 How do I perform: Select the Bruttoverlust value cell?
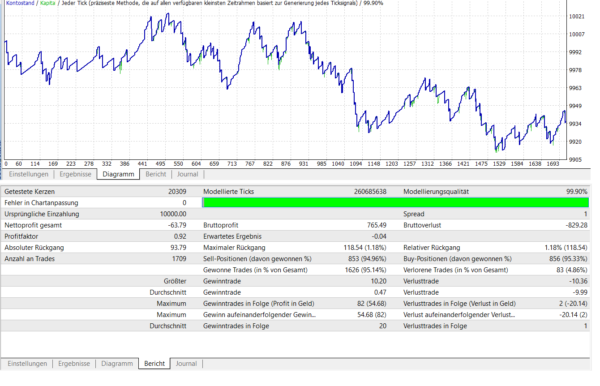576,225
